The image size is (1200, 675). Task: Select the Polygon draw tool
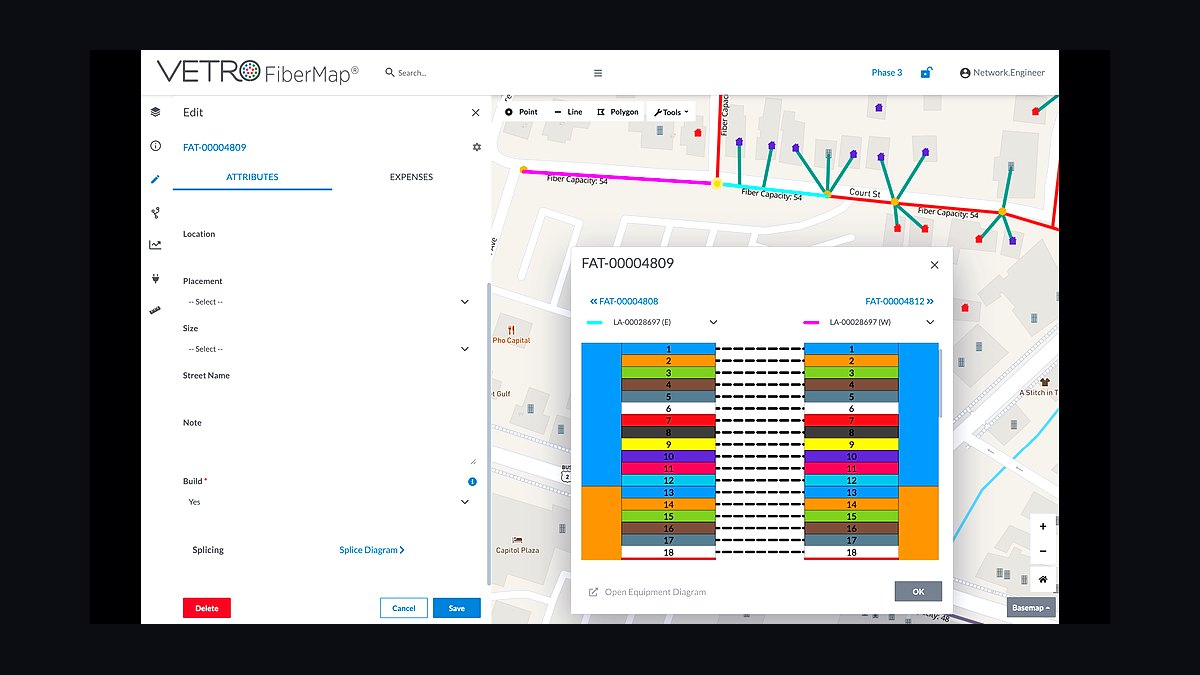[617, 112]
